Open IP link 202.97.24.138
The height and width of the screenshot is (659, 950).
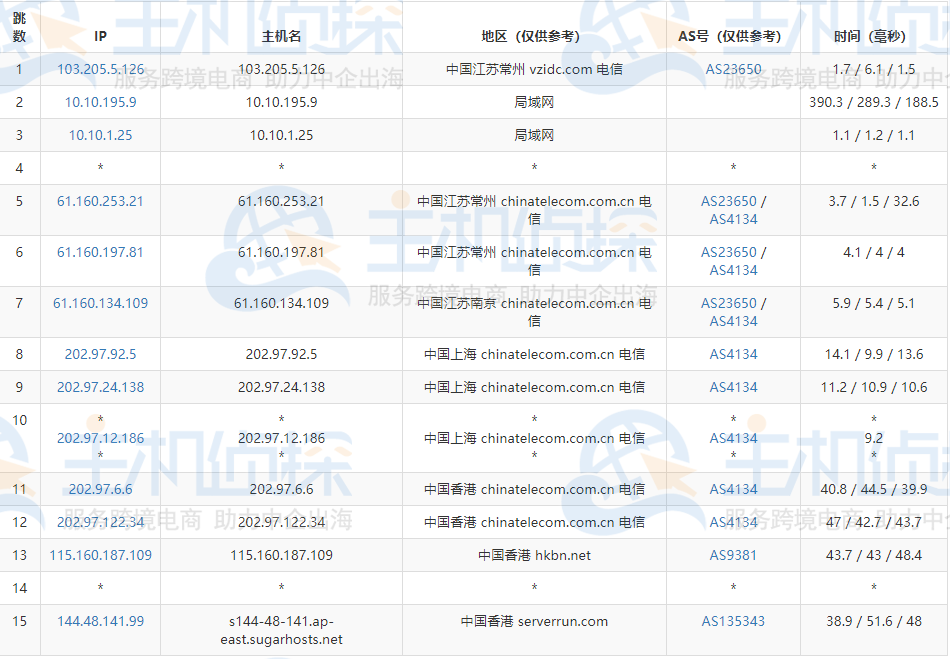click(101, 387)
